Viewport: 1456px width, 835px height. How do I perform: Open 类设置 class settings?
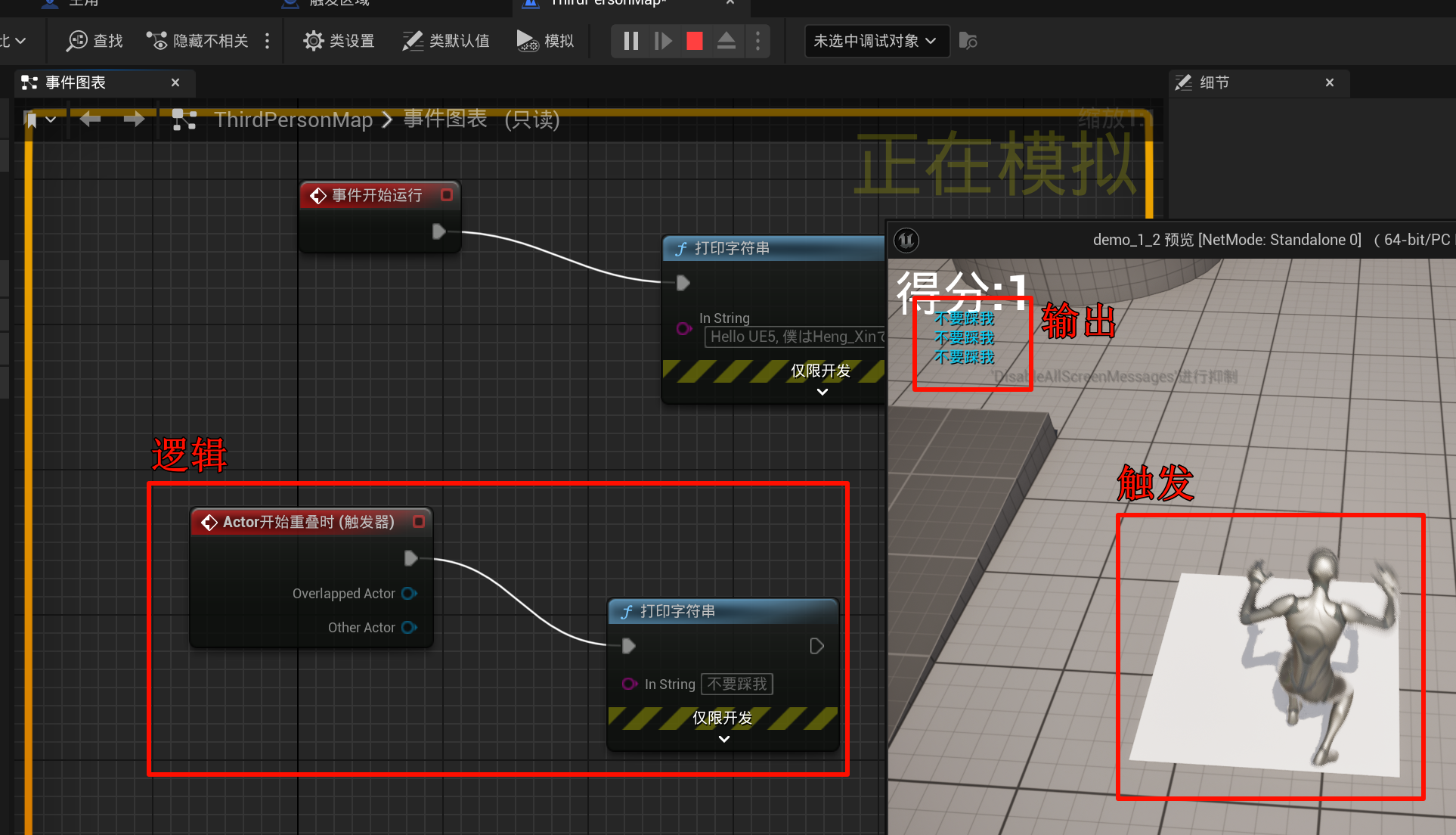(x=339, y=41)
